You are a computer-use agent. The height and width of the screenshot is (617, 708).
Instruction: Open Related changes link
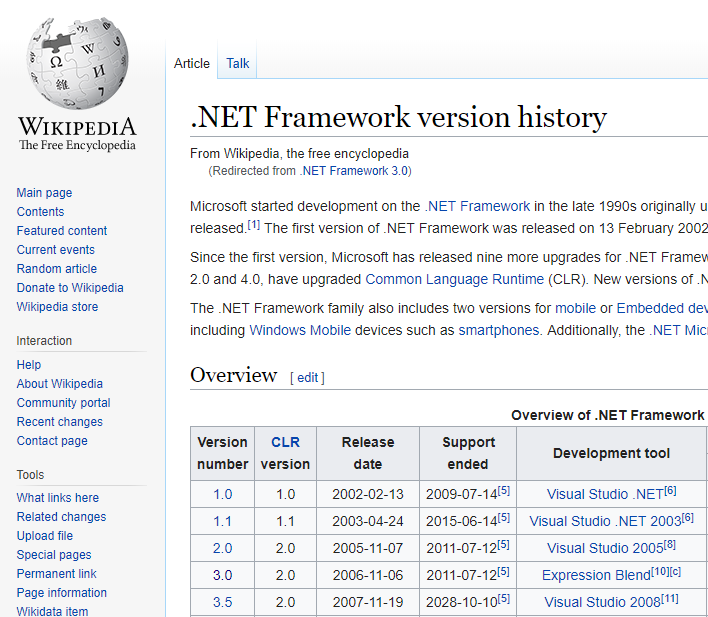[x=61, y=516]
